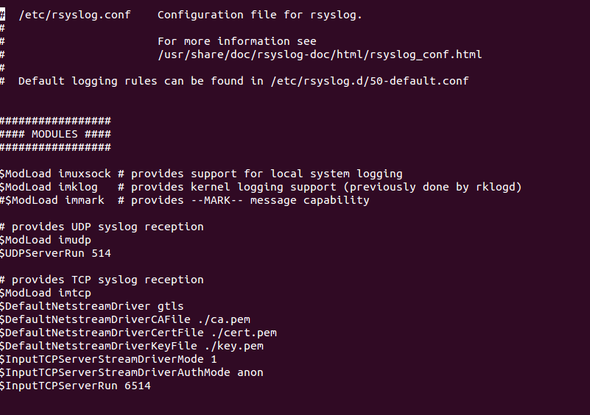
Task: Click the $InputTCPServerRun 6514 port value
Action: [137, 386]
